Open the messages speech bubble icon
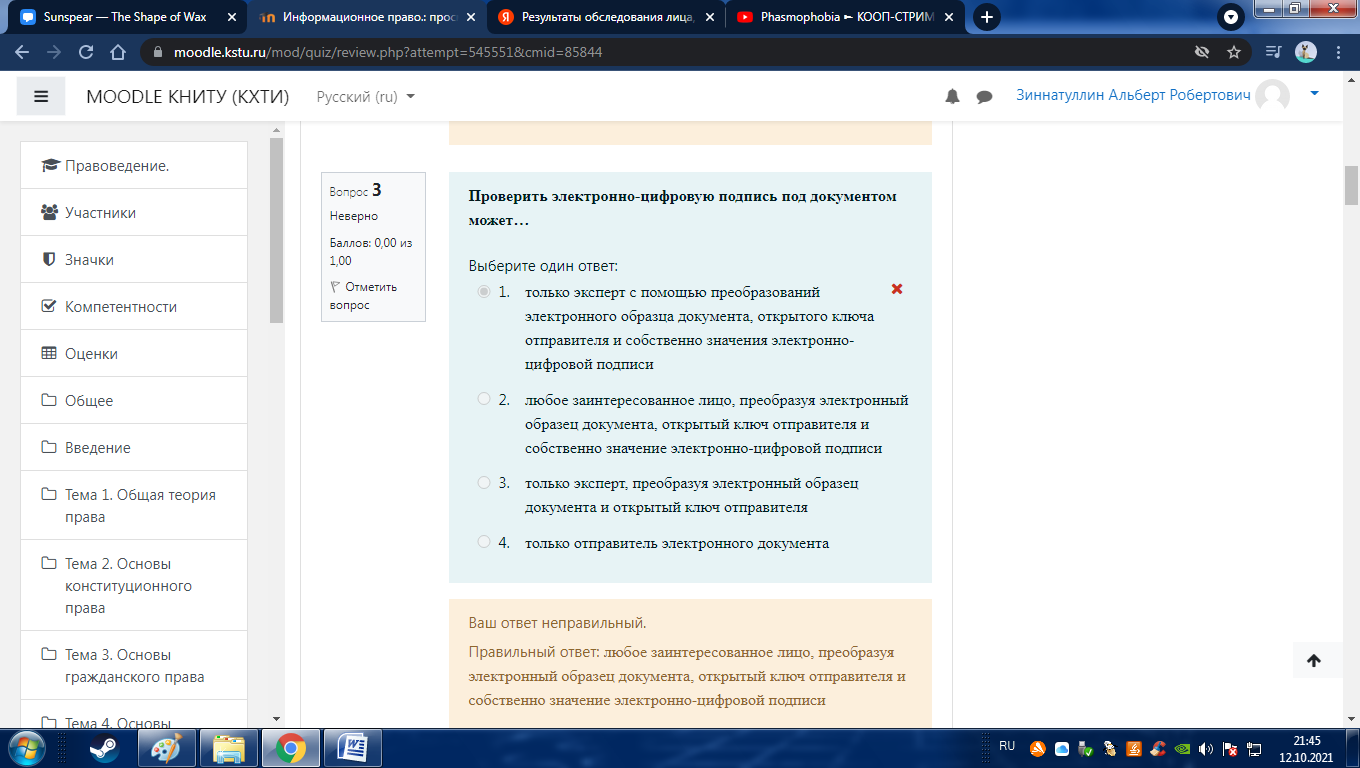 [984, 97]
